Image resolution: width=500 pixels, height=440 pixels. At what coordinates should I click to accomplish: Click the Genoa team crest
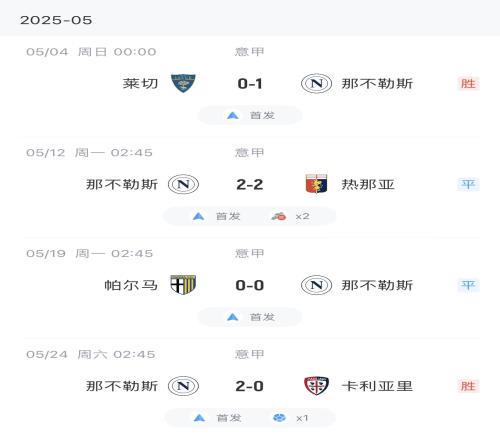point(316,184)
